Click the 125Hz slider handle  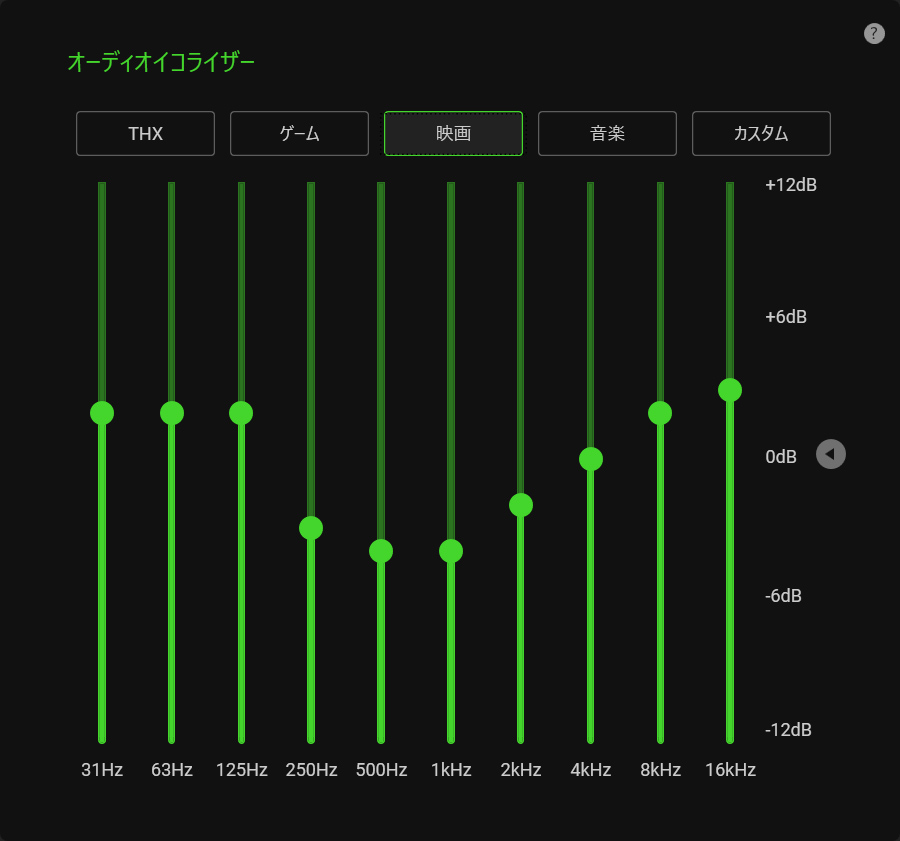point(241,413)
